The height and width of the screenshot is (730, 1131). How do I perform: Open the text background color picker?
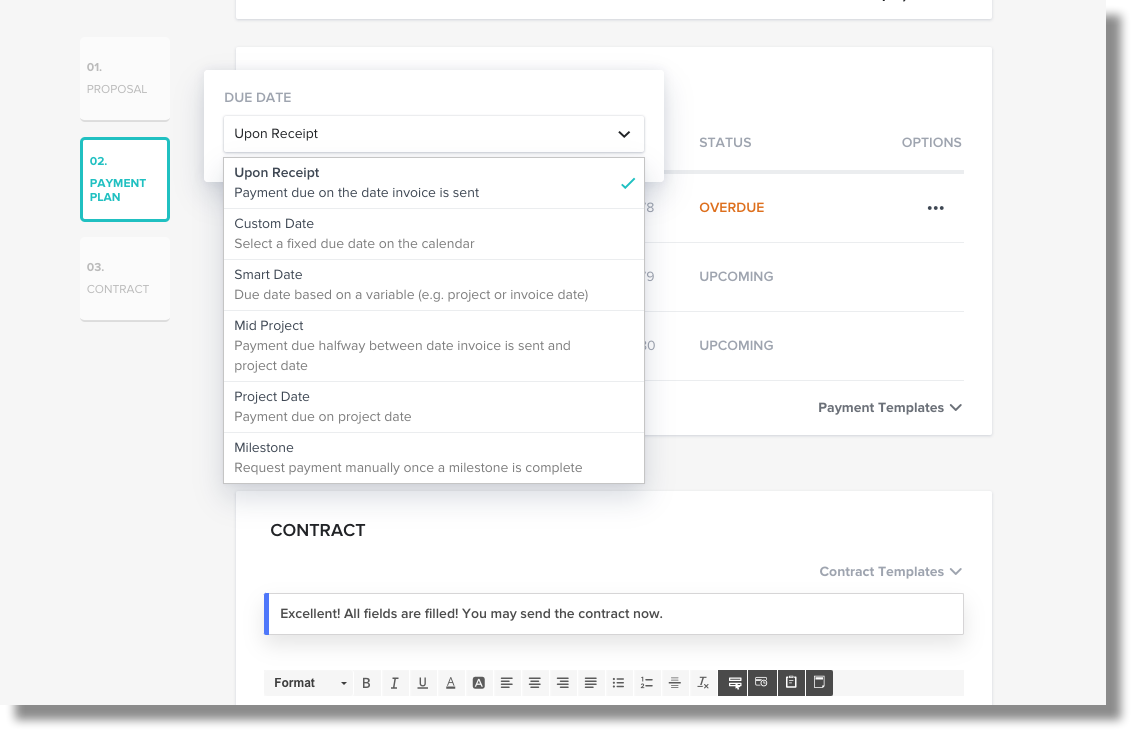(x=479, y=683)
